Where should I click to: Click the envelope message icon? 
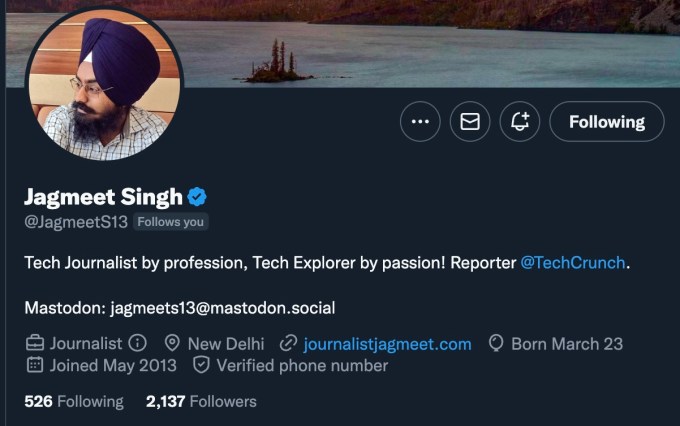(x=470, y=122)
